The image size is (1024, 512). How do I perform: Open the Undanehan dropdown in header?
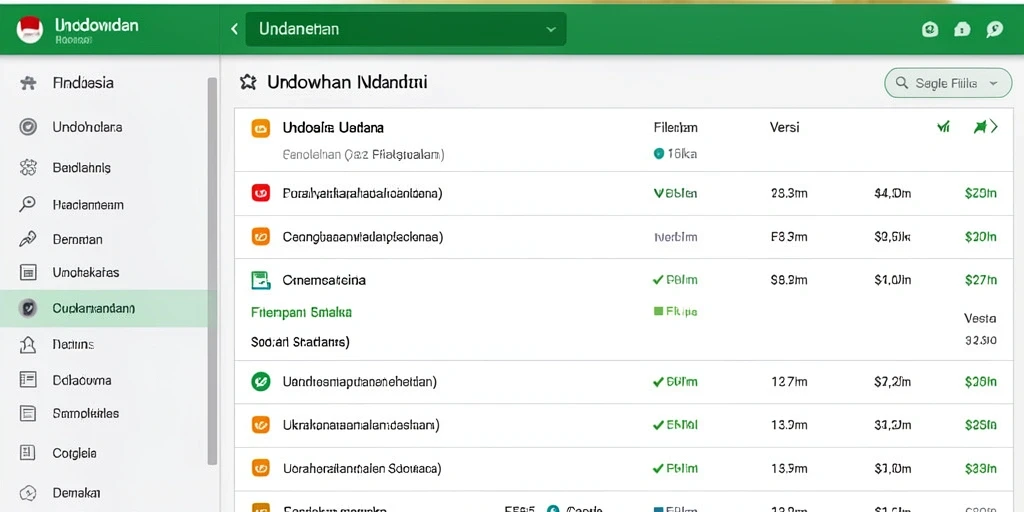coord(406,29)
